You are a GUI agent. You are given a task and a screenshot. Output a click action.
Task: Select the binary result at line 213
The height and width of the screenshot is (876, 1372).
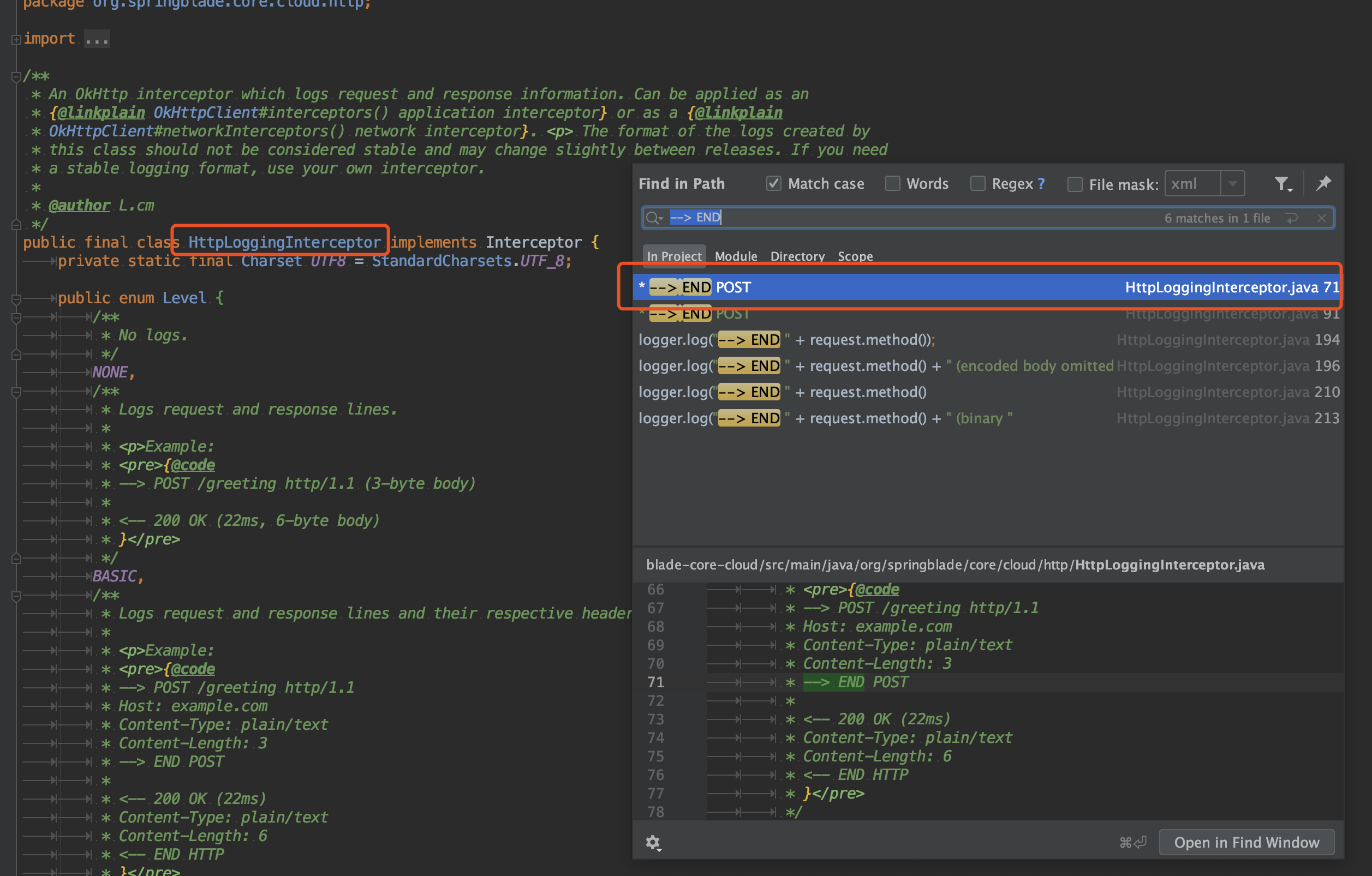(x=987, y=418)
